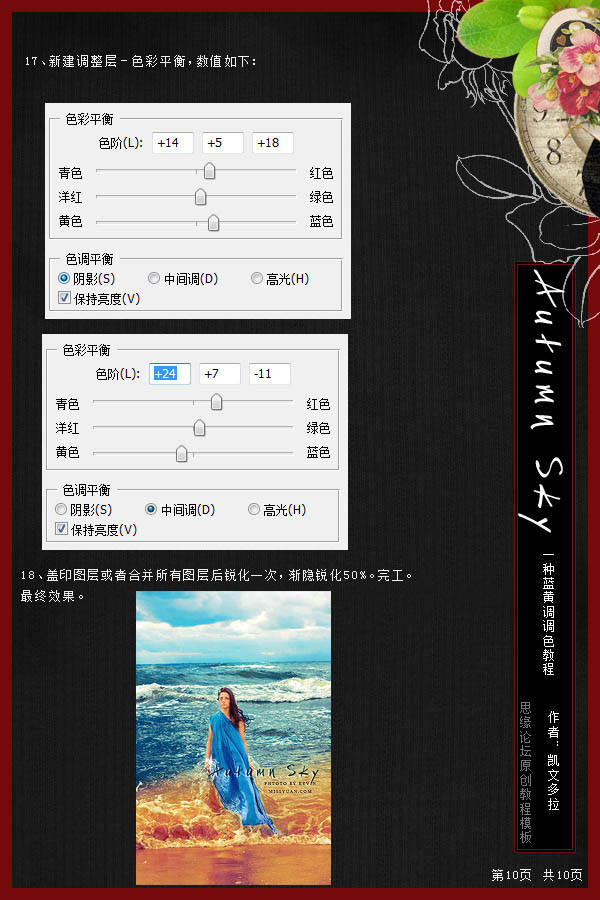600x900 pixels.
Task: Click the color level field showing +5
Action: point(222,143)
